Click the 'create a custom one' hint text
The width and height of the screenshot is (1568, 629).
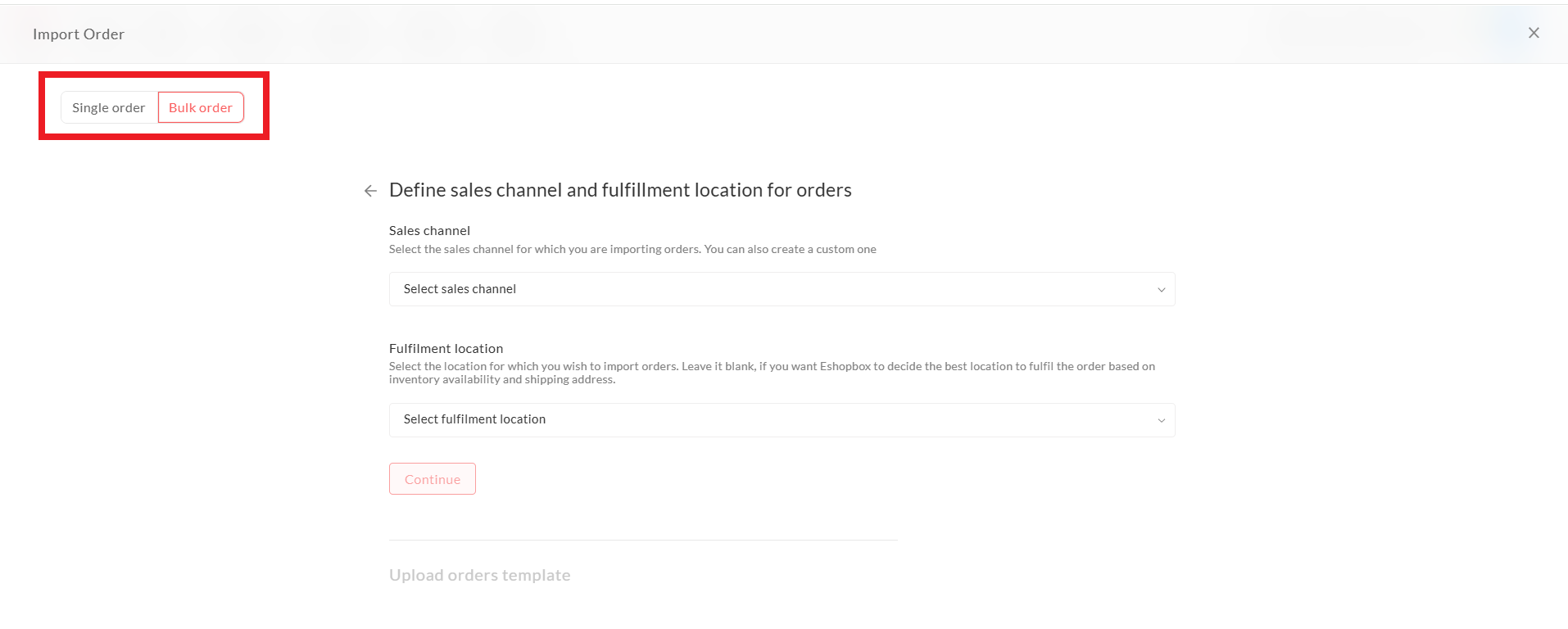click(824, 249)
